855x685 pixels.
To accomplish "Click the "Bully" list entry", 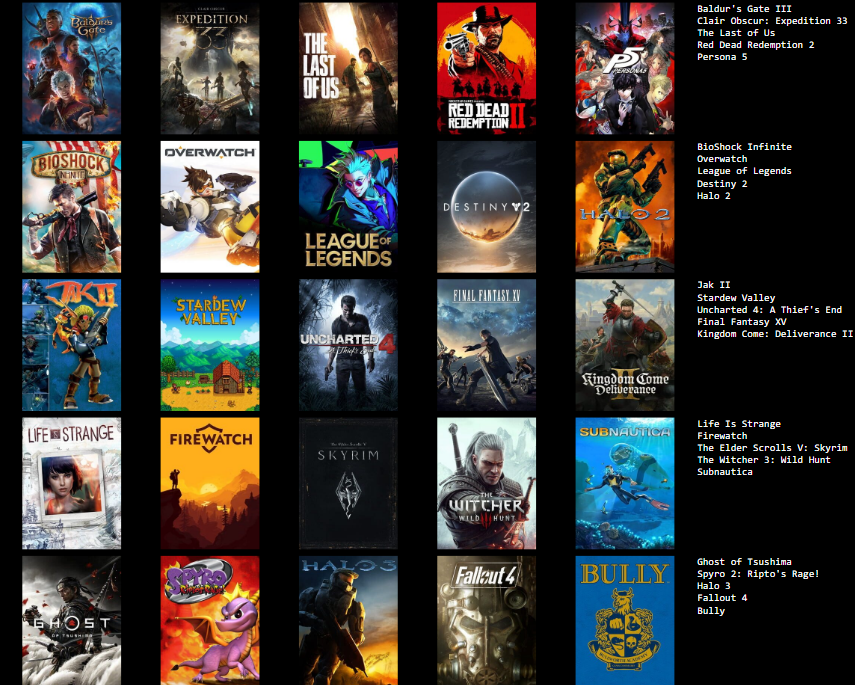I will tap(711, 611).
